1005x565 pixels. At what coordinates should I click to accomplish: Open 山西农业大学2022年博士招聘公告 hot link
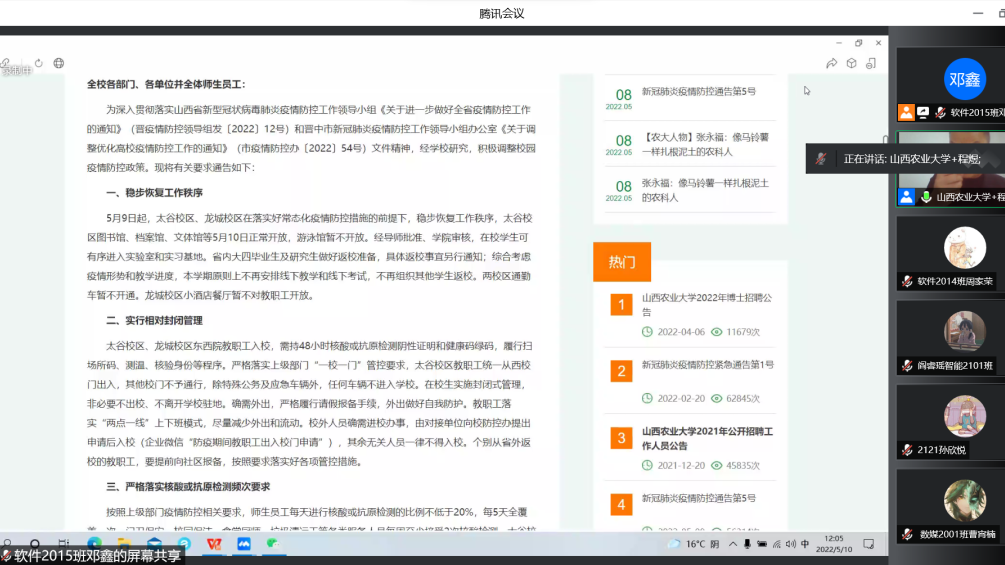(707, 304)
